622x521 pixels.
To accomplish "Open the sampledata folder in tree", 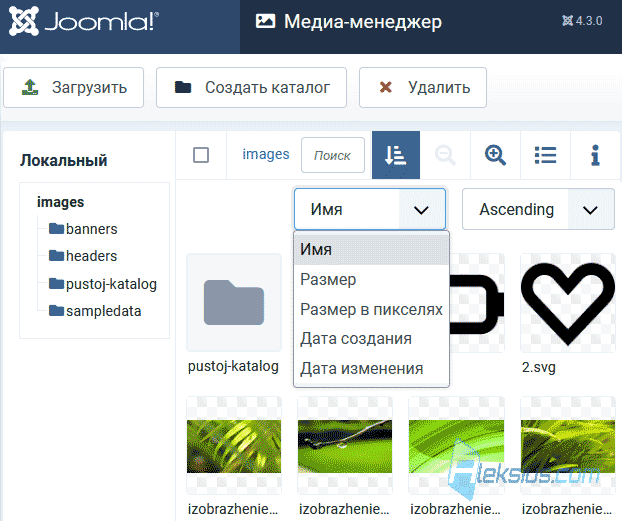I will (95, 311).
